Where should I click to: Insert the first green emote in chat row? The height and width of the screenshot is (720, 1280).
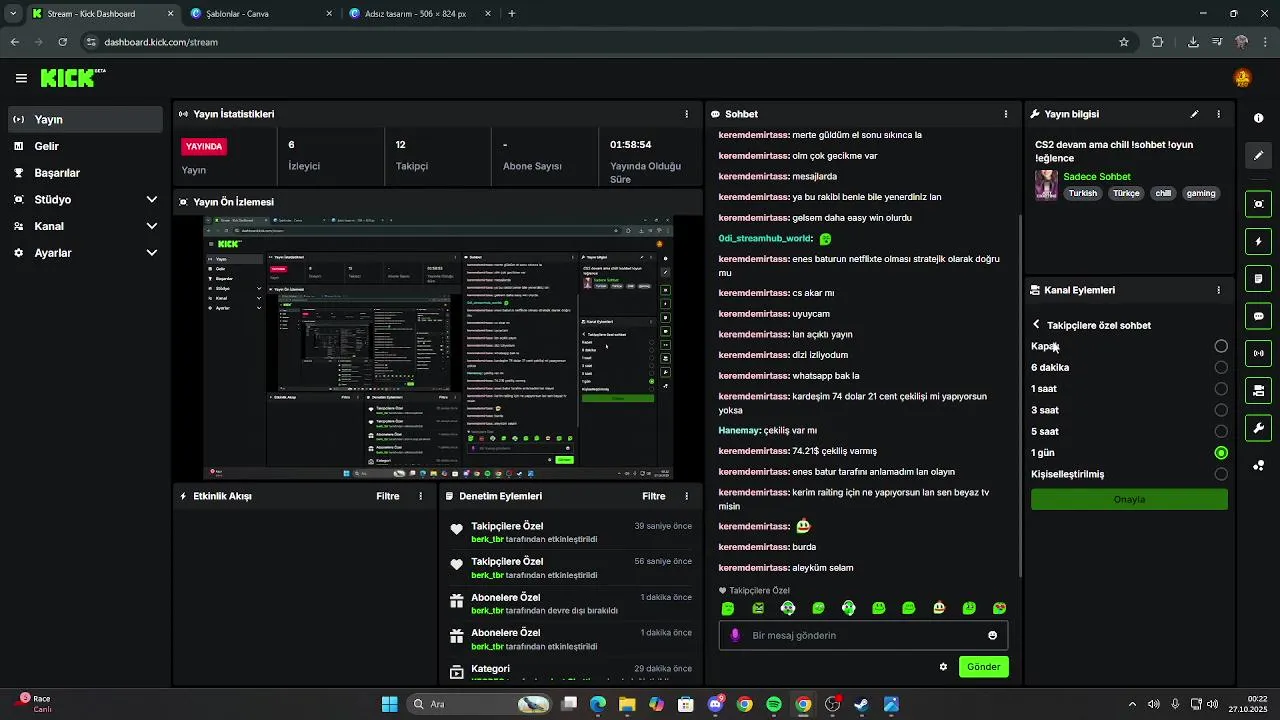728,608
